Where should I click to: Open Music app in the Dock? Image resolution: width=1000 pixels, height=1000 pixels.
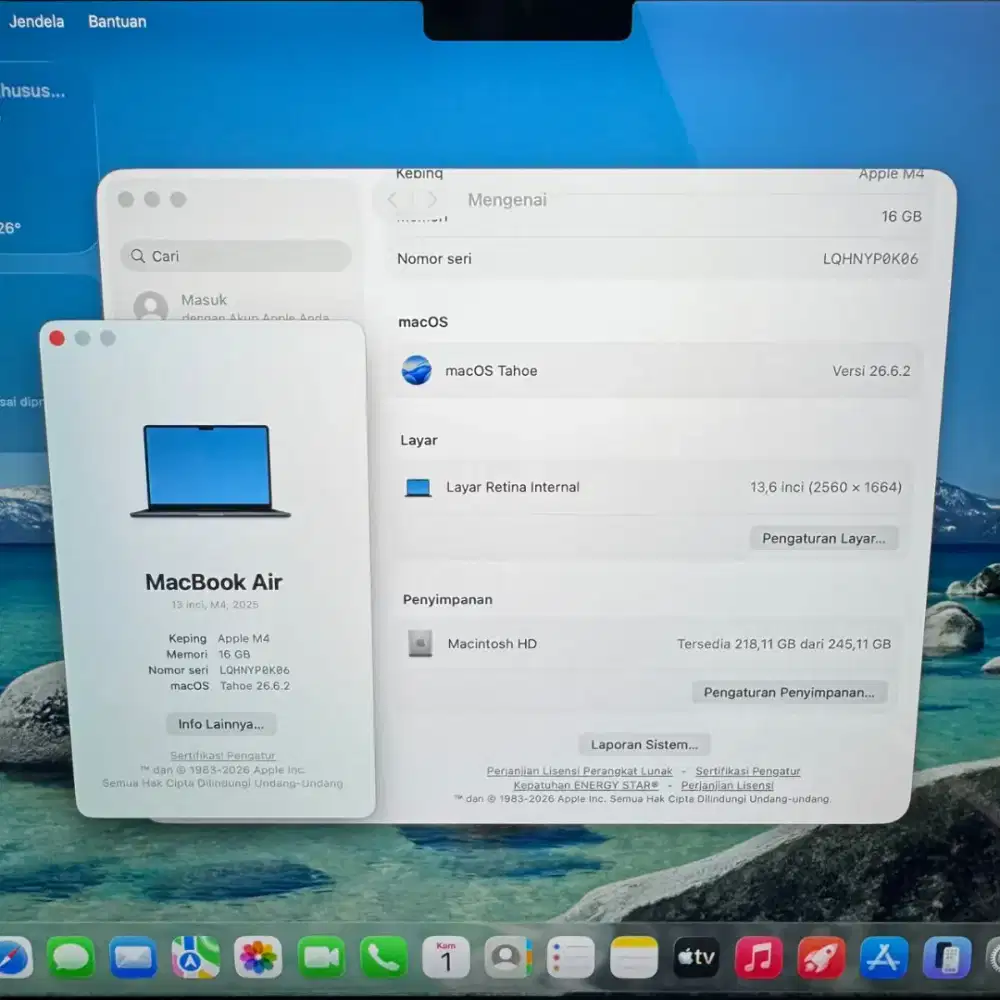[x=758, y=958]
